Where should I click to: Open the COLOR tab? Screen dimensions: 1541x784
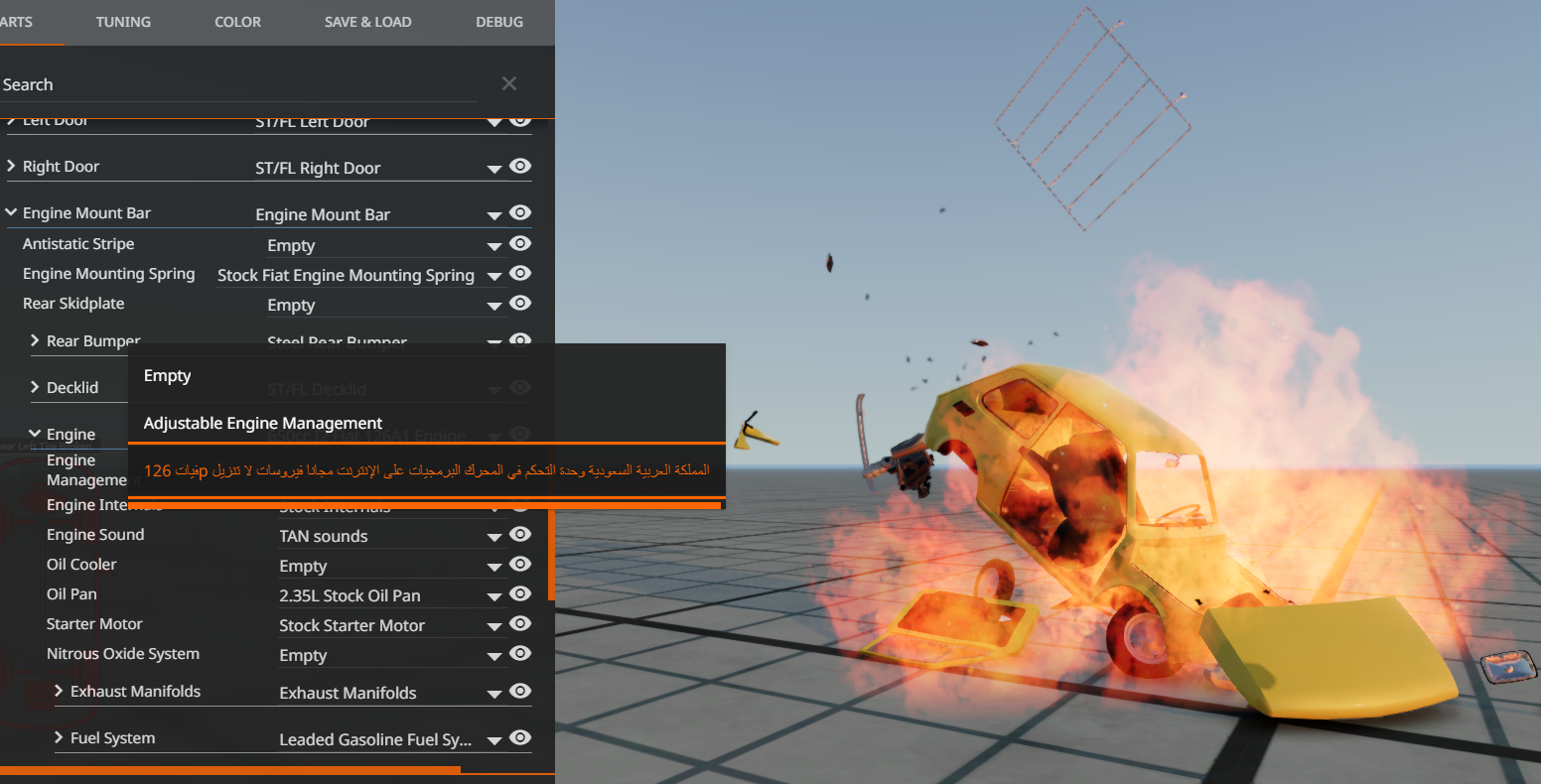pos(238,22)
